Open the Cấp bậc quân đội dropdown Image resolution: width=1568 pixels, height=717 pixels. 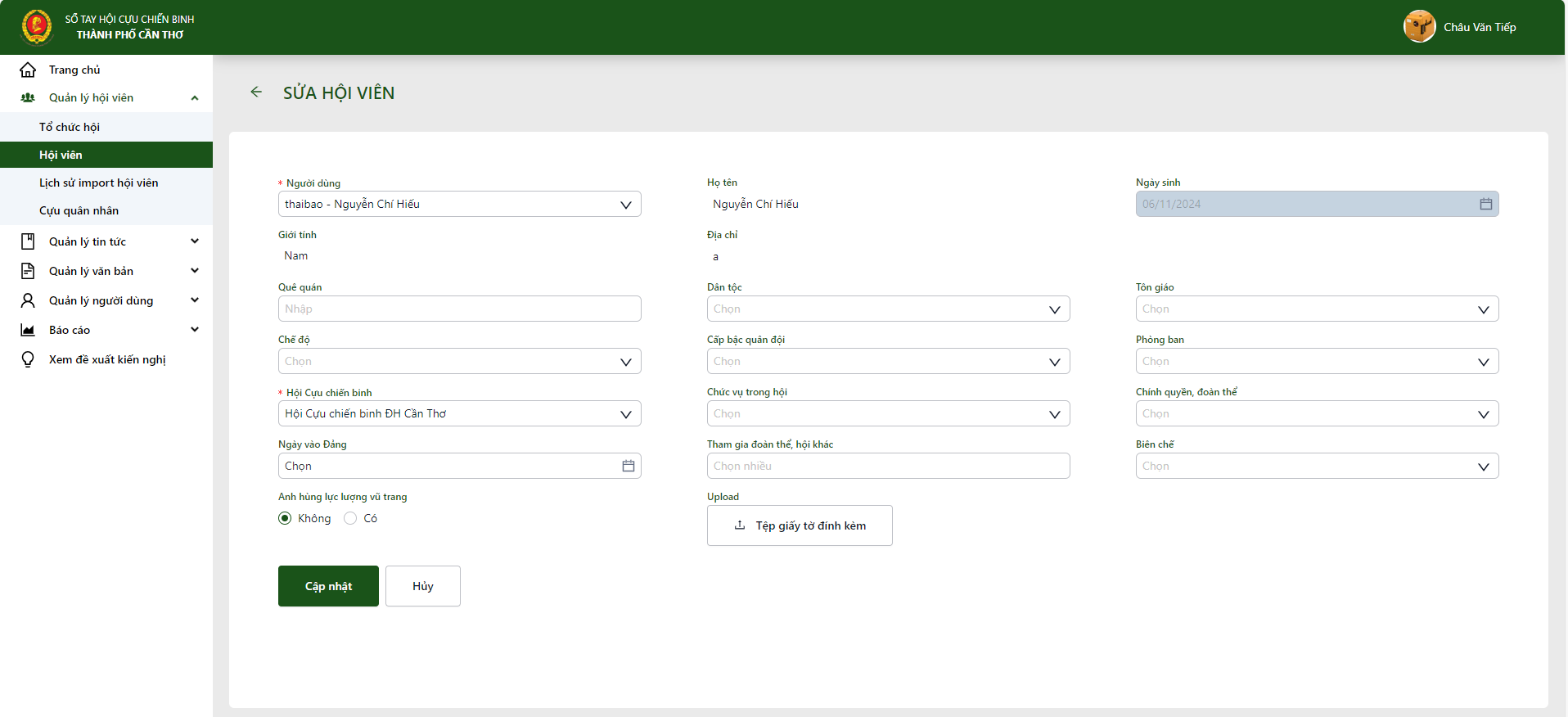pos(888,361)
